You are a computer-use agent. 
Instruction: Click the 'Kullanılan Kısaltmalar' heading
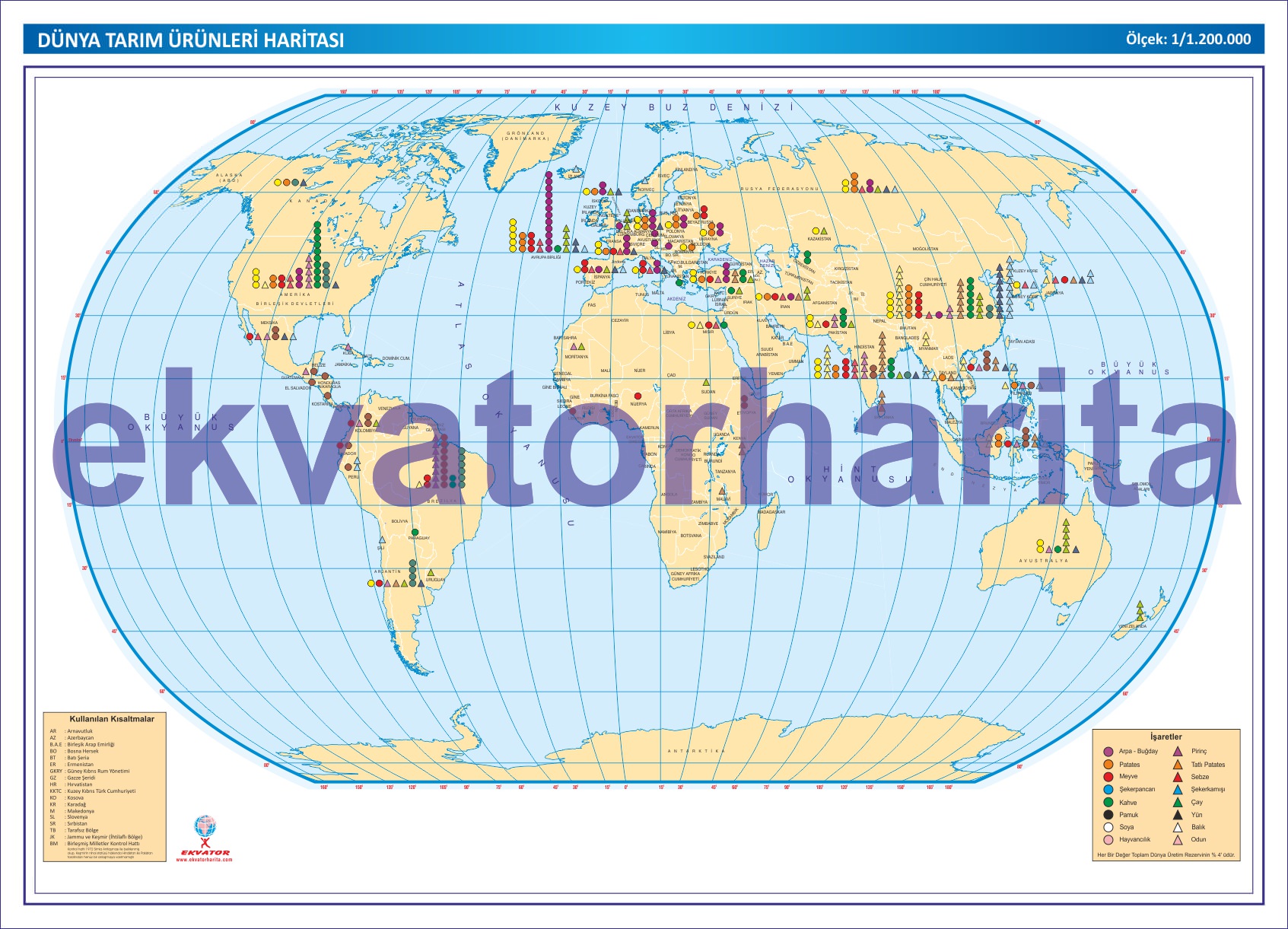point(112,719)
